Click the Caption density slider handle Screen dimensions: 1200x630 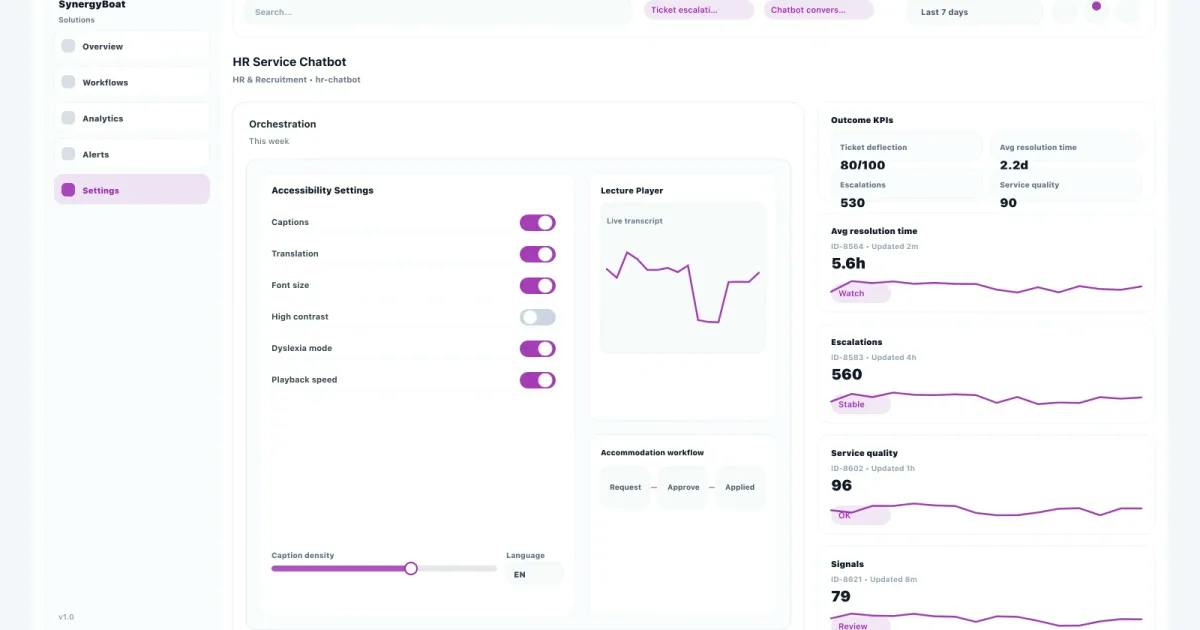click(x=411, y=568)
